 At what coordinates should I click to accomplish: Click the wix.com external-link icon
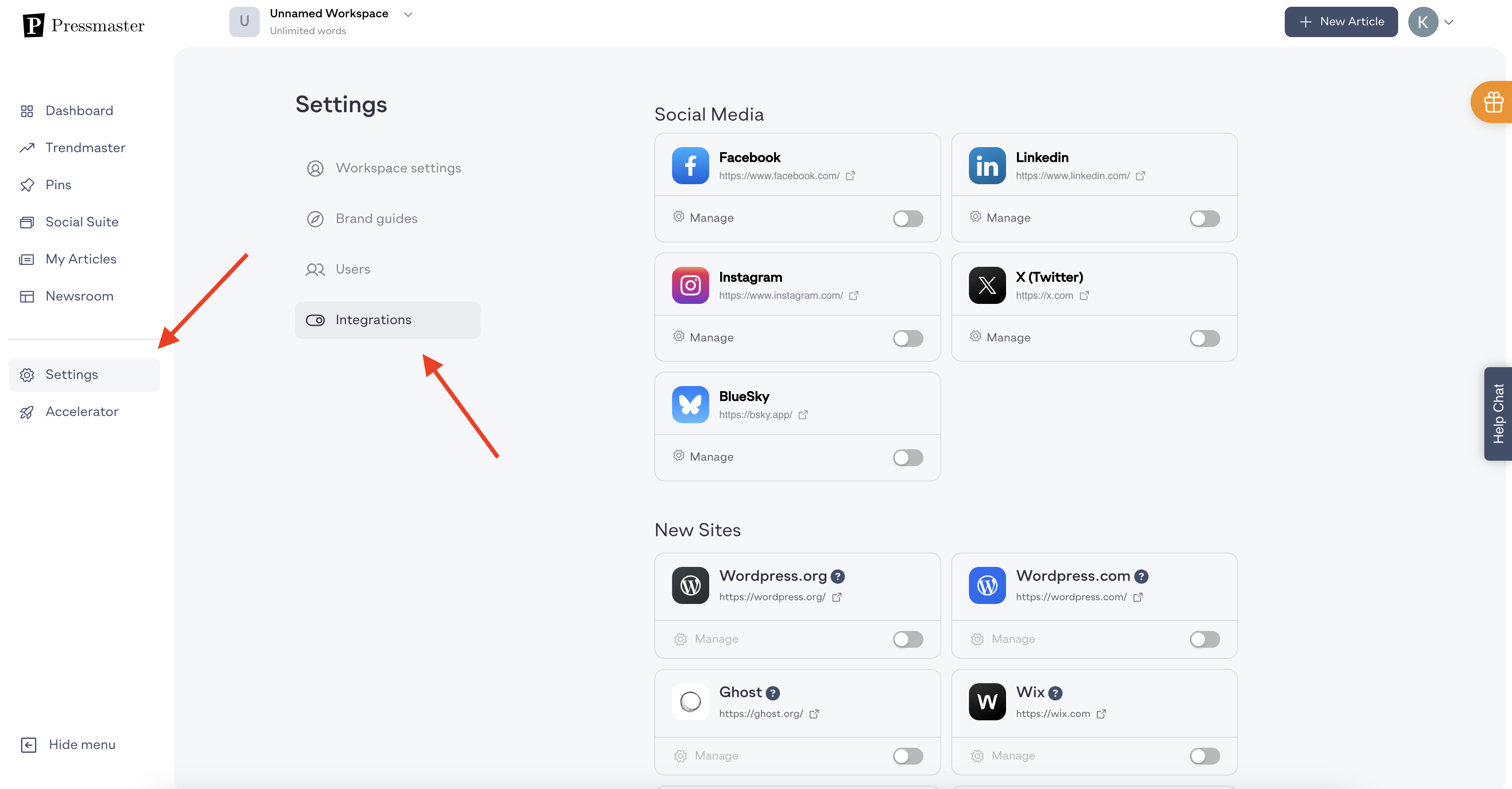pyautogui.click(x=1101, y=714)
